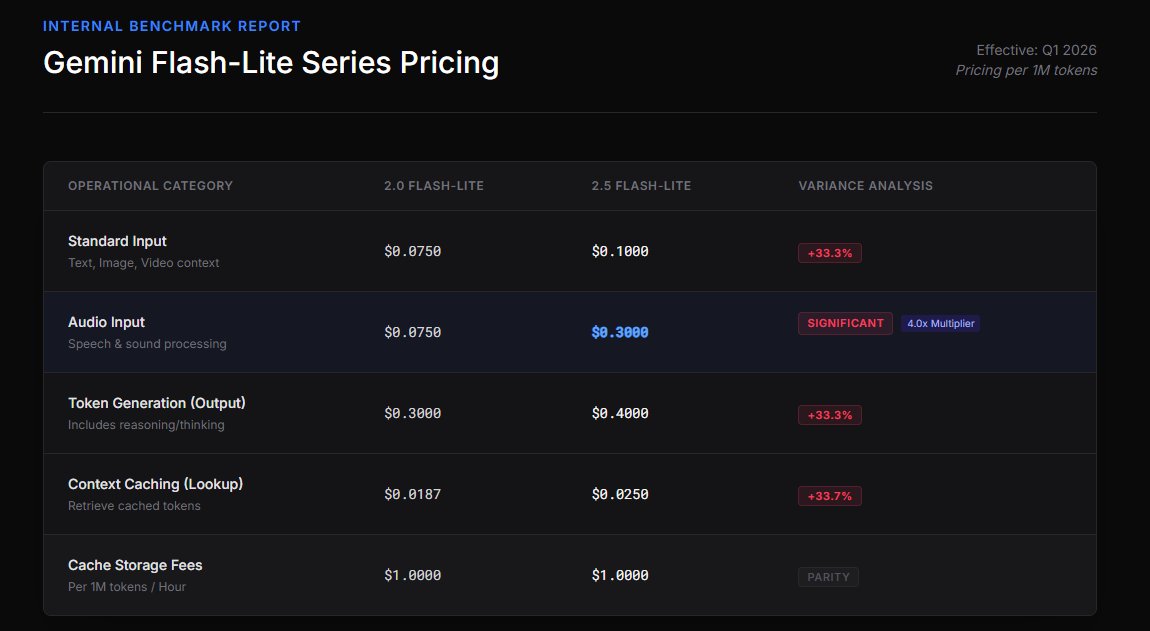Viewport: 1150px width, 631px height.
Task: Click the Gemini Flash-Lite Series Pricing title
Action: (271, 63)
